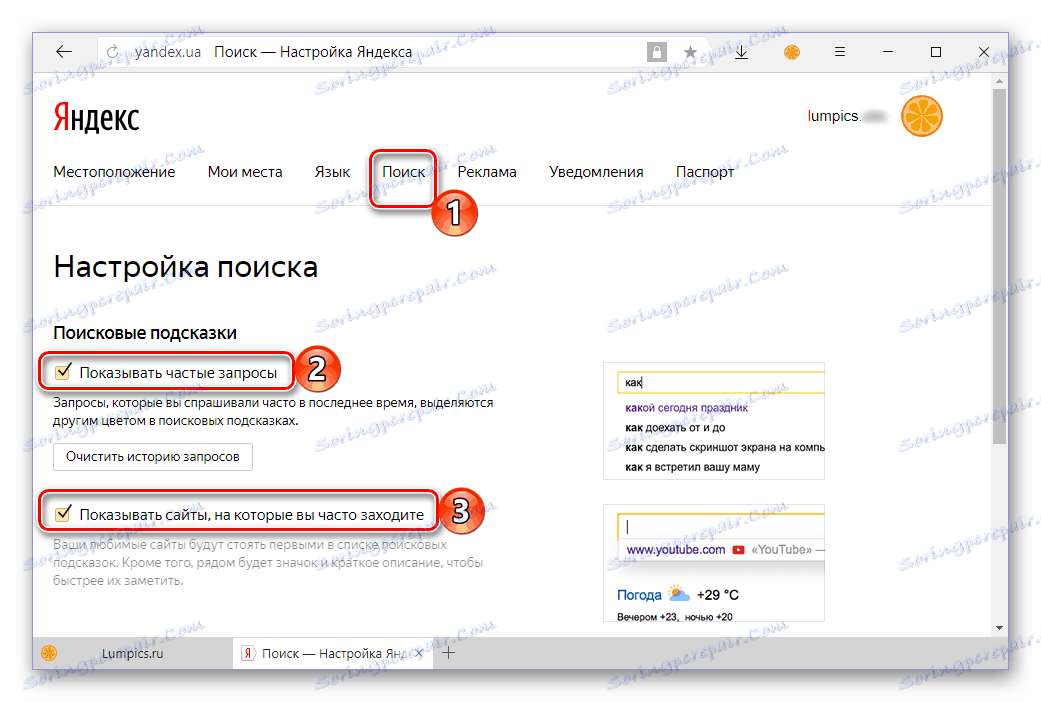This screenshot has width=1041, height=702.
Task: Select the Поиск — Настройка Яндекса bottom tab
Action: [x=332, y=654]
